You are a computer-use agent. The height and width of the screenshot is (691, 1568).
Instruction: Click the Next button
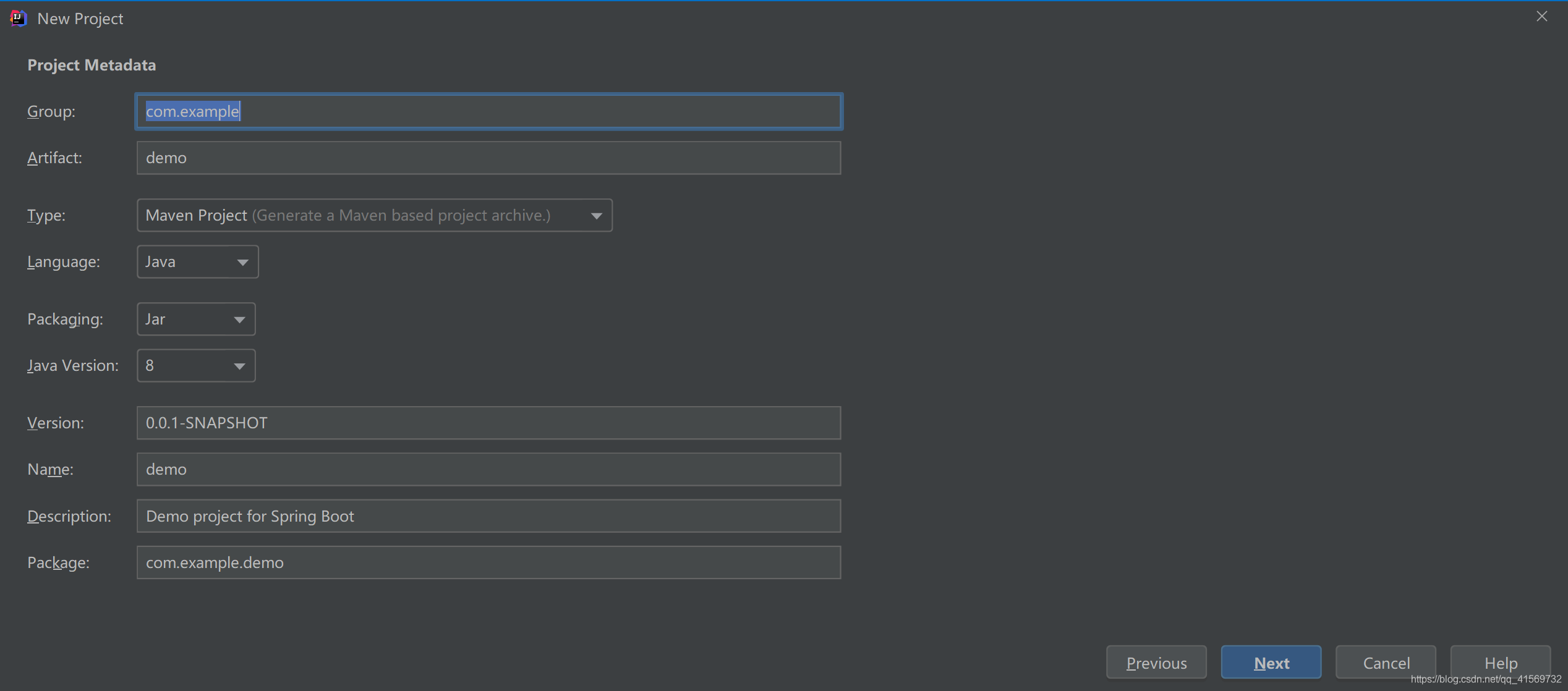tap(1271, 663)
